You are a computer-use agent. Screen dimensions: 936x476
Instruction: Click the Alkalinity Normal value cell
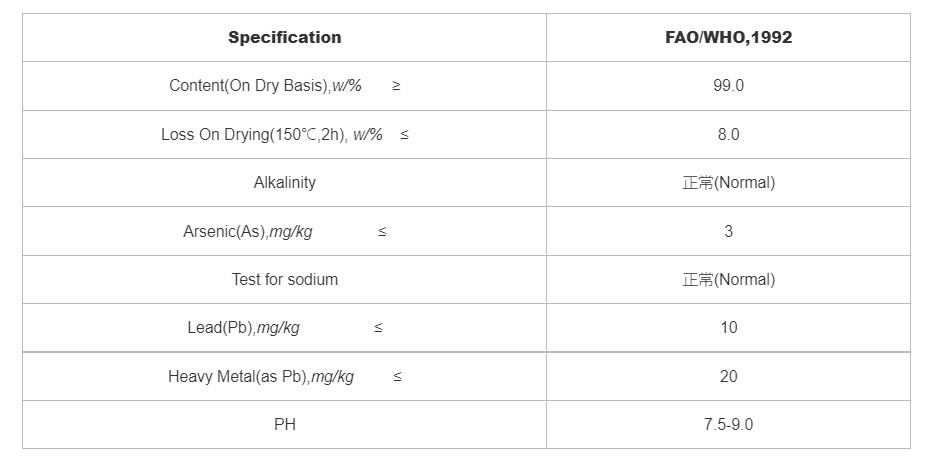pos(728,183)
